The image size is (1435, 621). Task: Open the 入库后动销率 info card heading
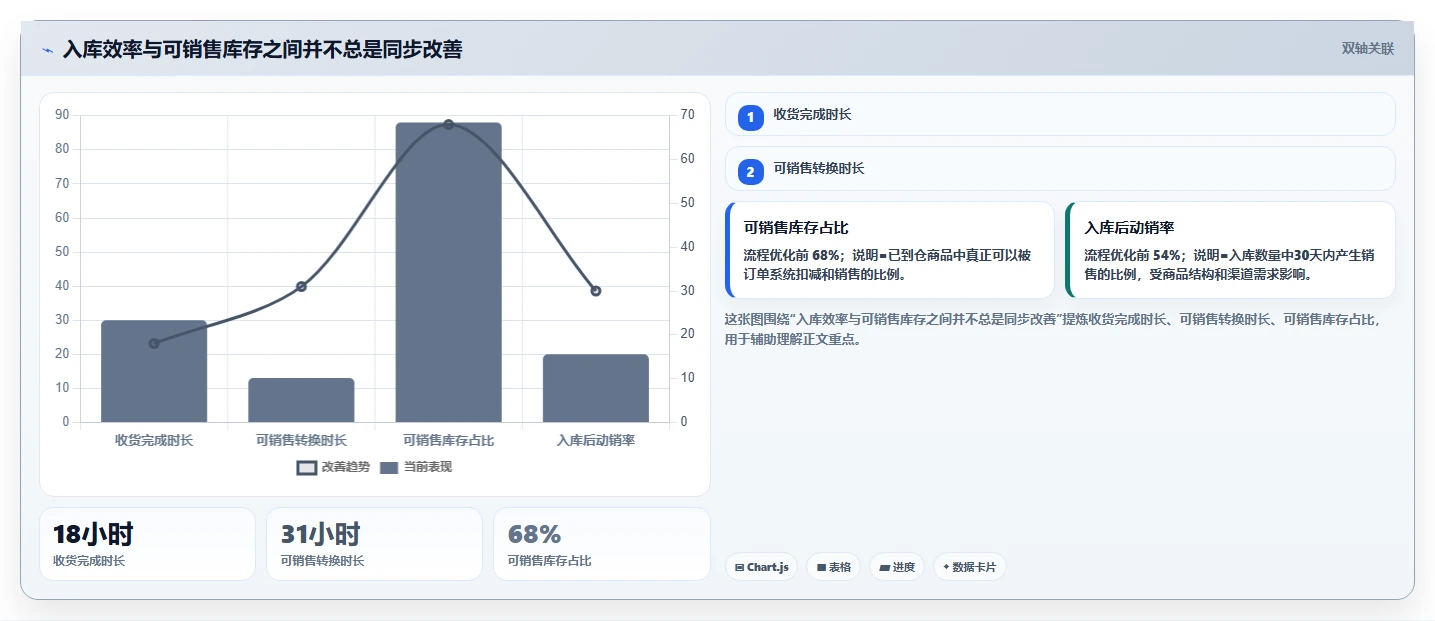(x=1129, y=228)
